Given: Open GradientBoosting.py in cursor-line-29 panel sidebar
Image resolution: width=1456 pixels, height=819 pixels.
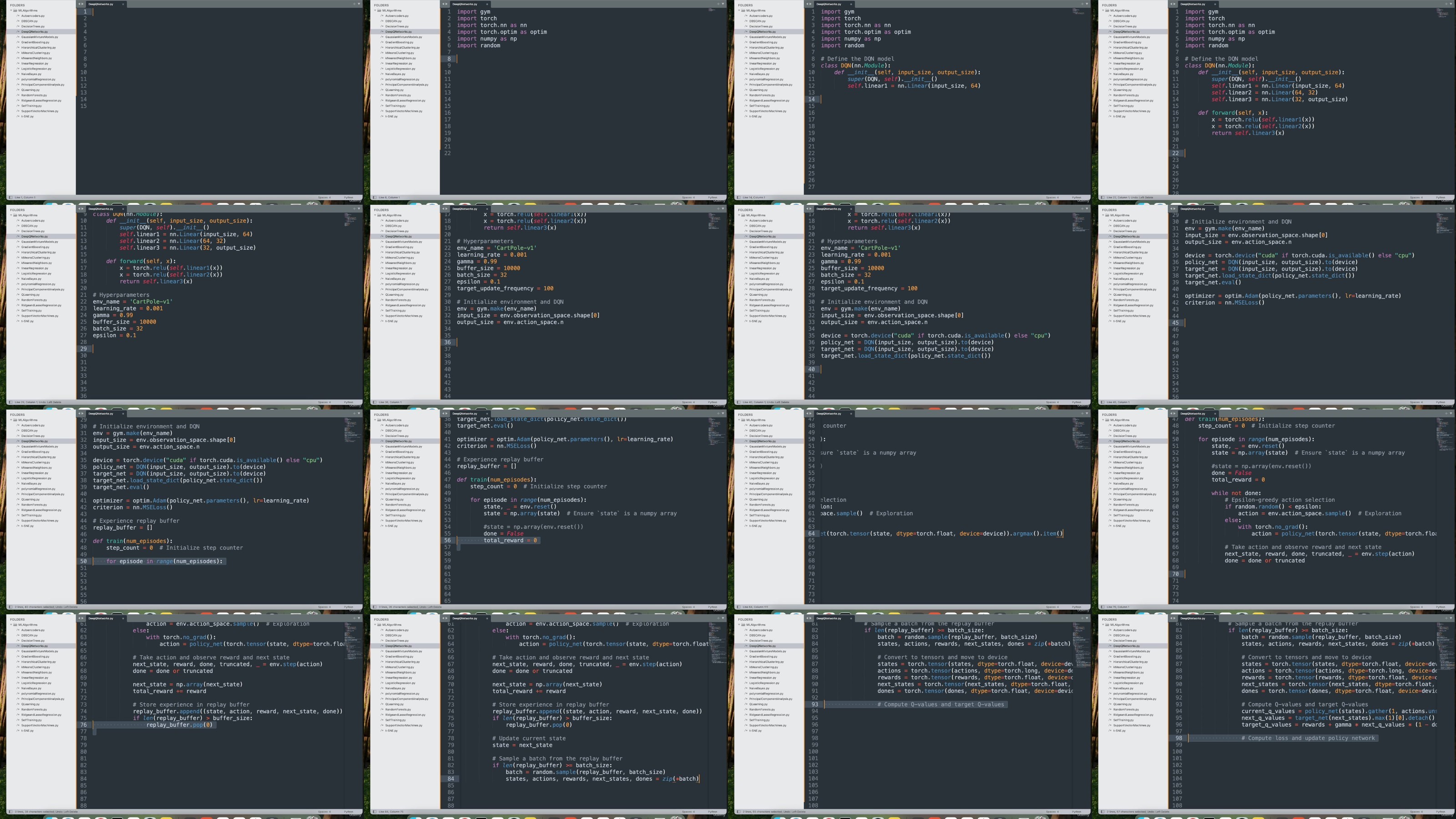Looking at the screenshot, I should [35, 247].
